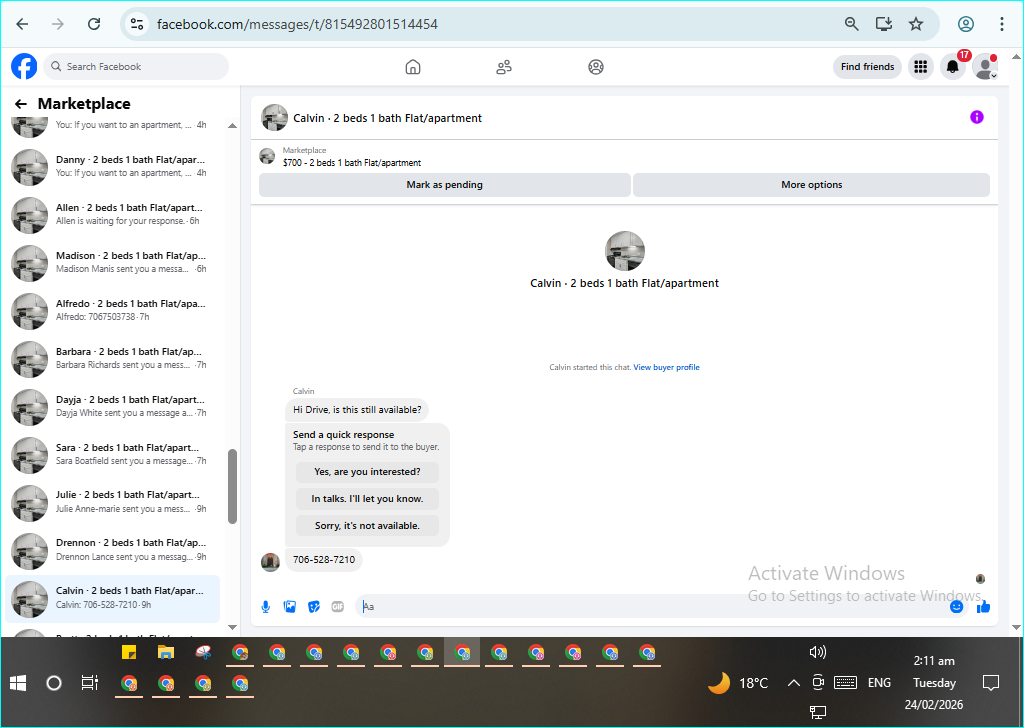Click the ENG language indicator
The width and height of the screenshot is (1024, 728).
pyautogui.click(x=879, y=683)
